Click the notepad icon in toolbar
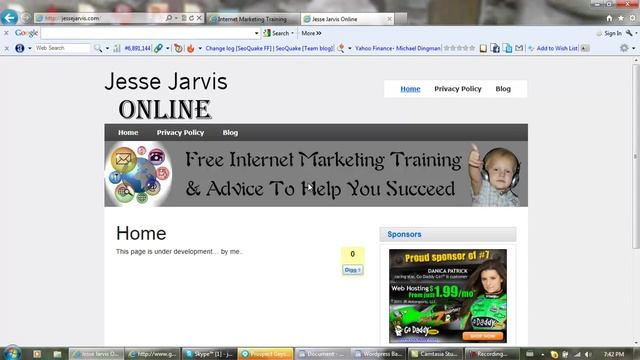 (x=483, y=48)
